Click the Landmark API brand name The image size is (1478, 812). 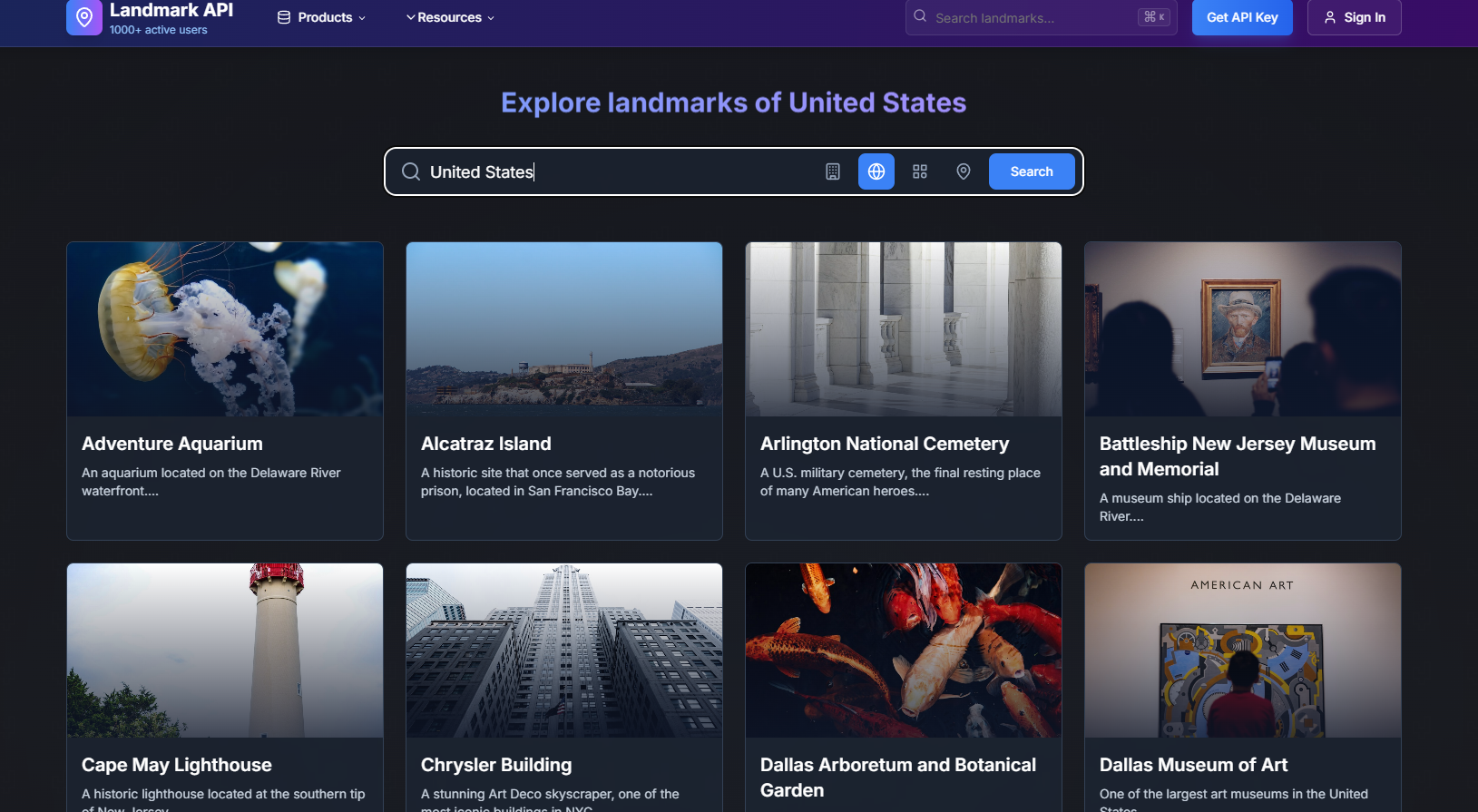click(171, 10)
